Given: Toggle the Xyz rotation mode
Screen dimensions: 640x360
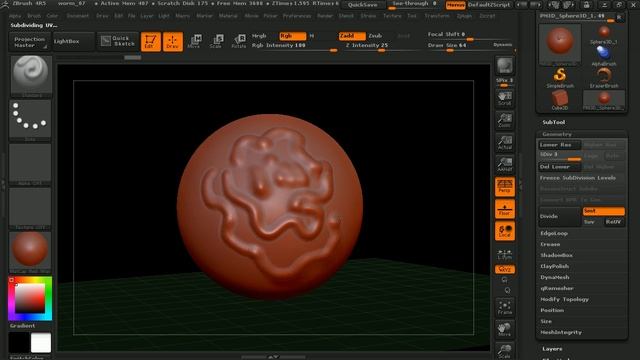Looking at the screenshot, I should click(x=505, y=269).
